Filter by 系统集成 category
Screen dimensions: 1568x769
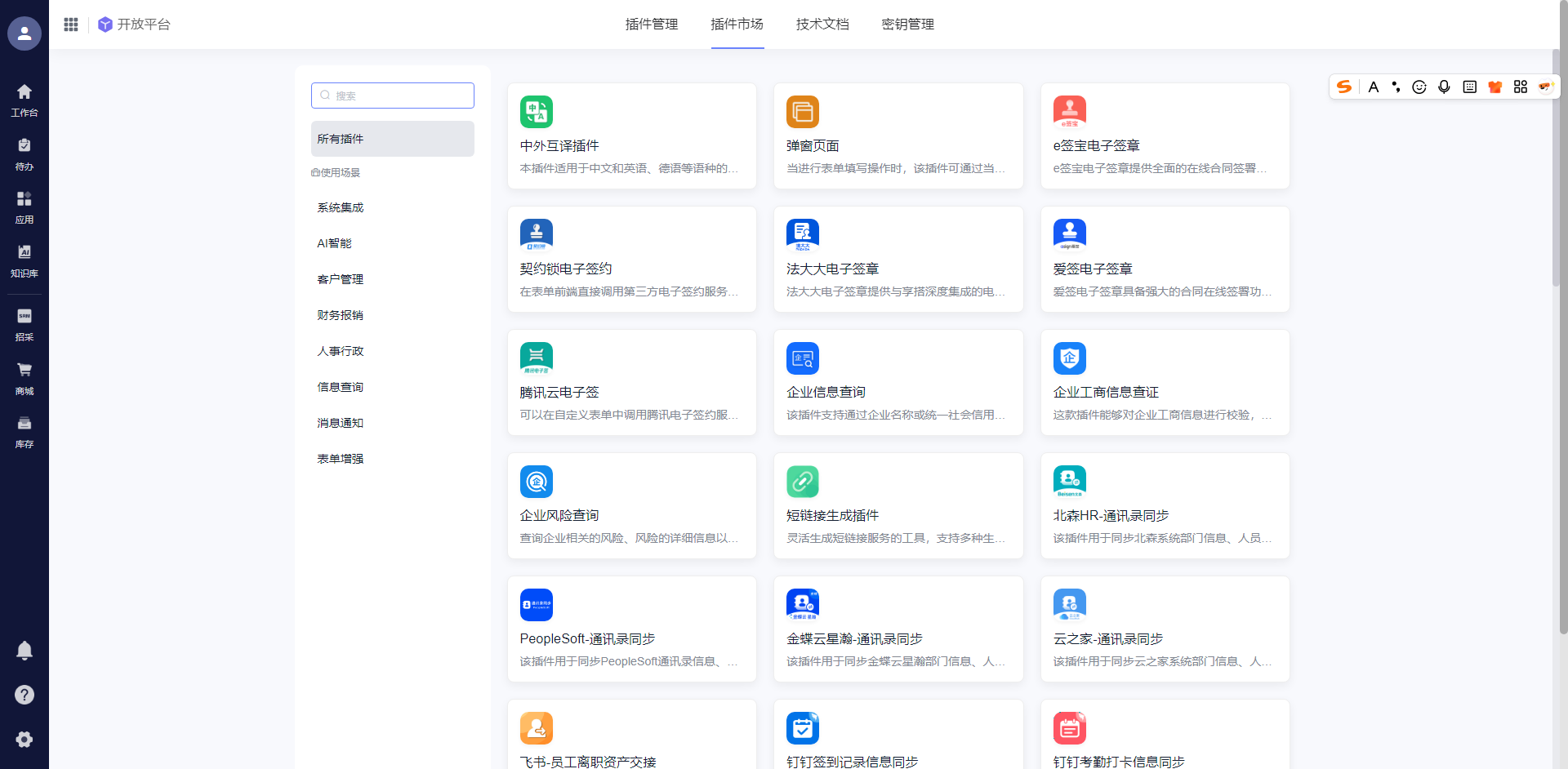(341, 208)
